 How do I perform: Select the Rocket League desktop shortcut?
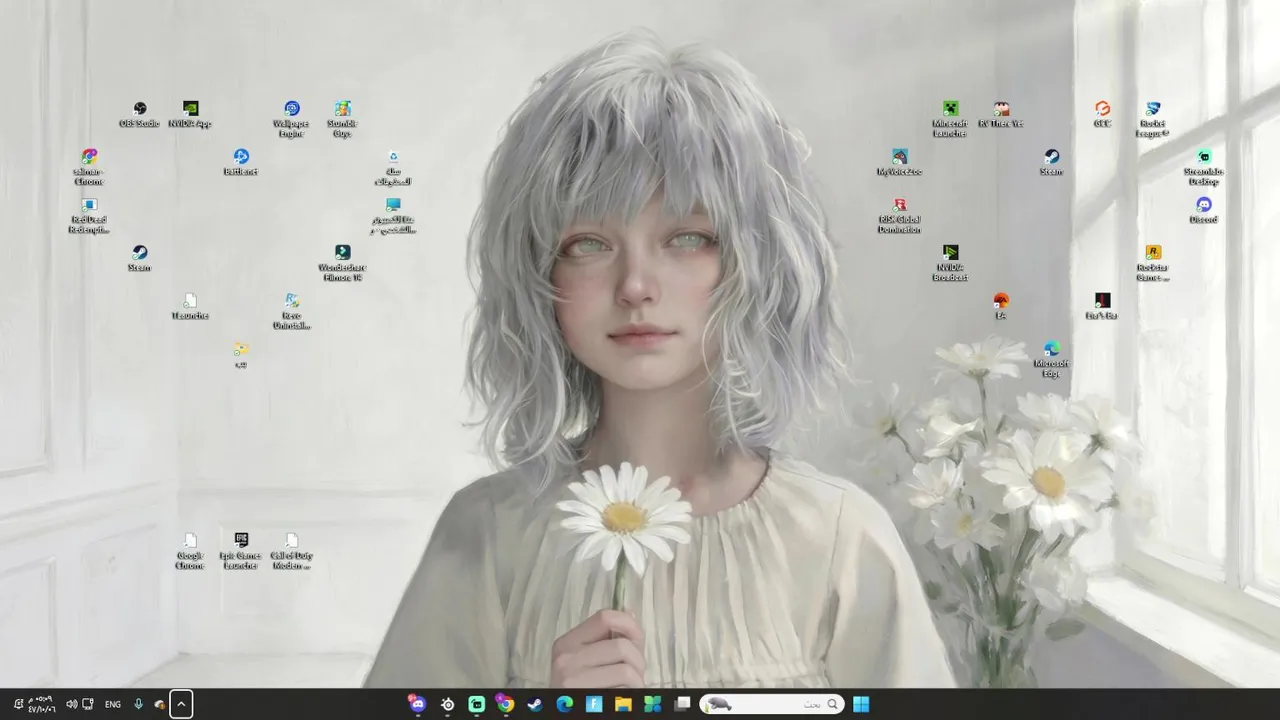pyautogui.click(x=1153, y=119)
